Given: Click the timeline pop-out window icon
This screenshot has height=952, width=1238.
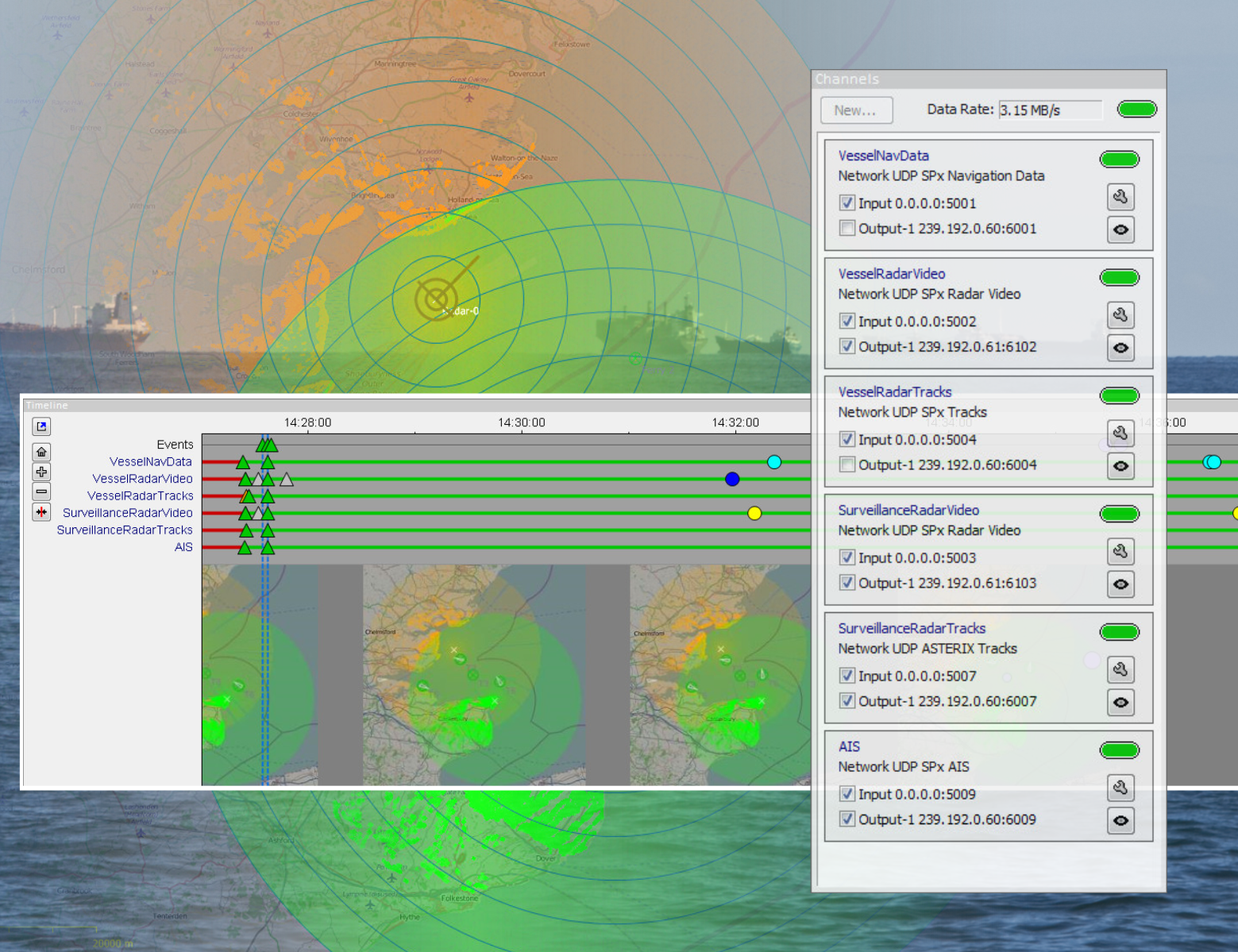Looking at the screenshot, I should (x=41, y=426).
